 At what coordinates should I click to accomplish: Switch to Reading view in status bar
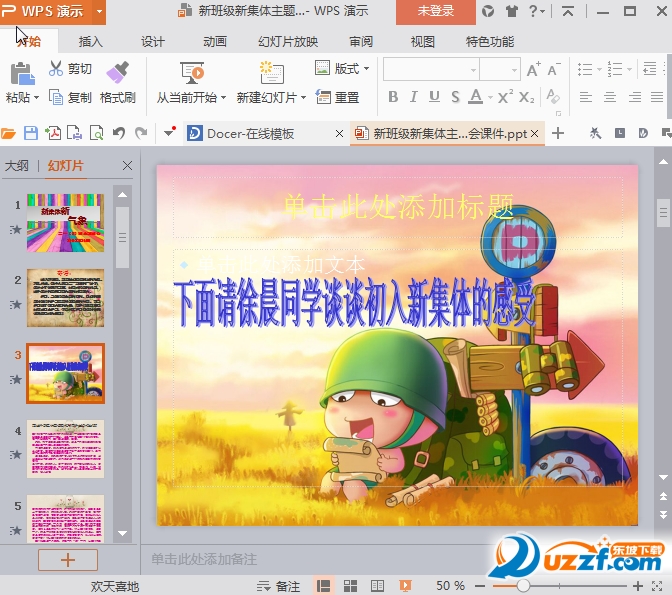377,586
